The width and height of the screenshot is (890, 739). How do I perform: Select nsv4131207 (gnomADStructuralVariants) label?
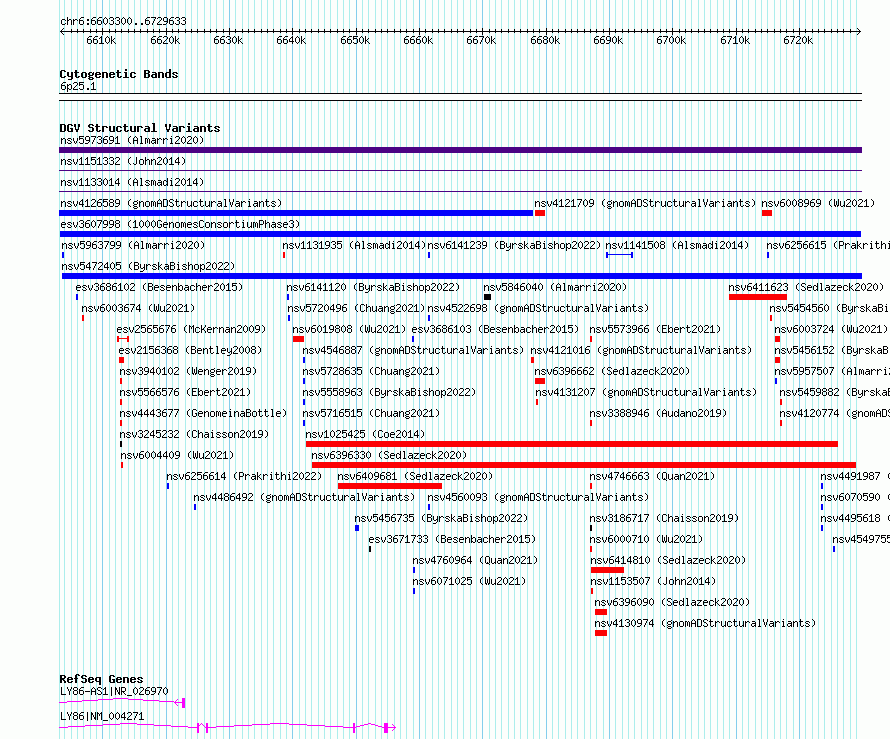click(646, 392)
